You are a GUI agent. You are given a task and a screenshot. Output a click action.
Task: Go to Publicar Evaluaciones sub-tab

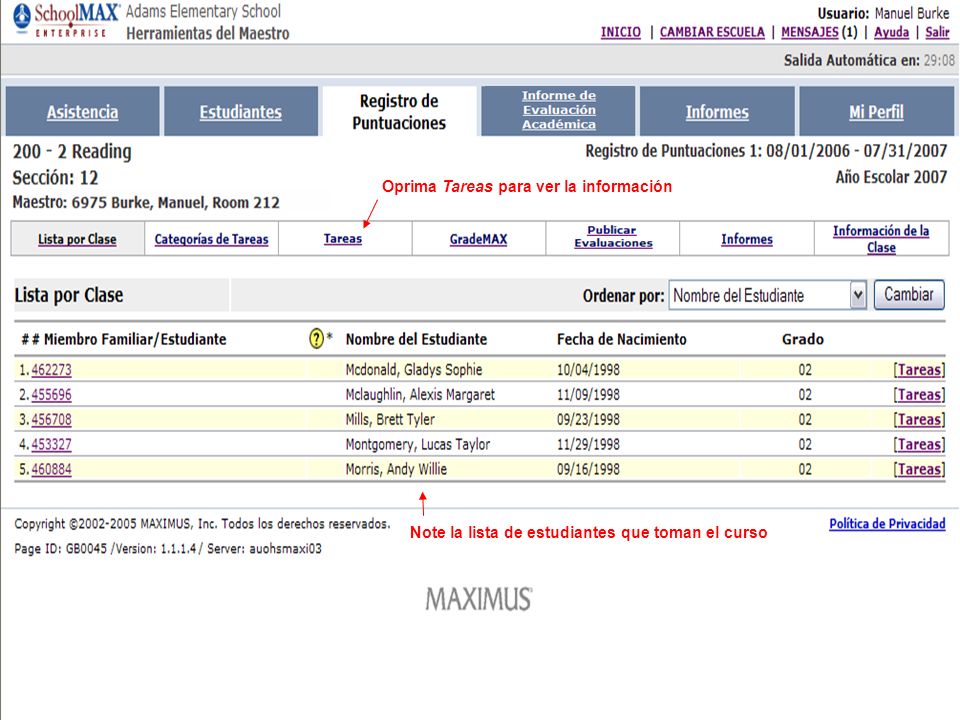613,236
